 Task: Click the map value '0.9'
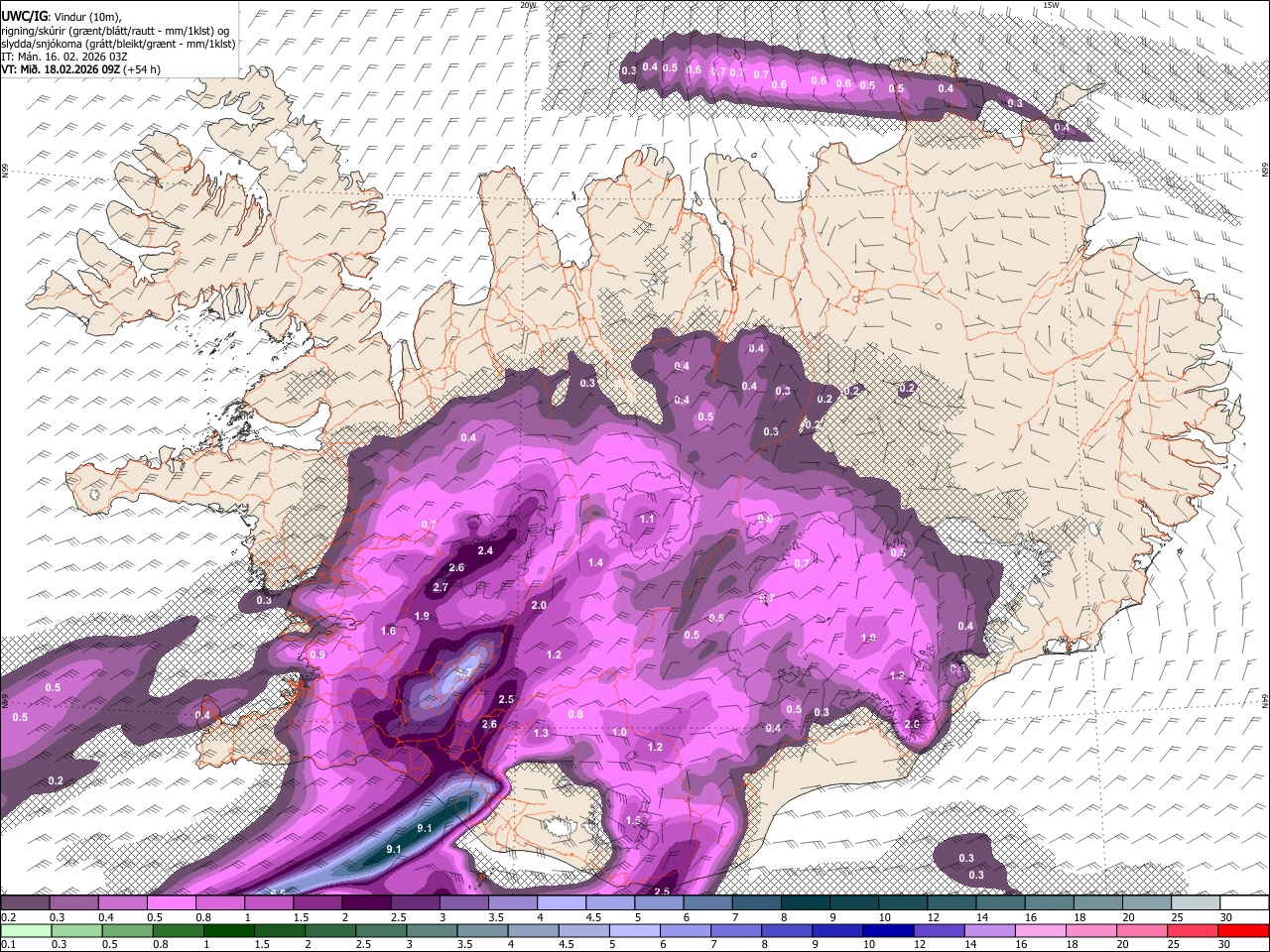tap(317, 654)
